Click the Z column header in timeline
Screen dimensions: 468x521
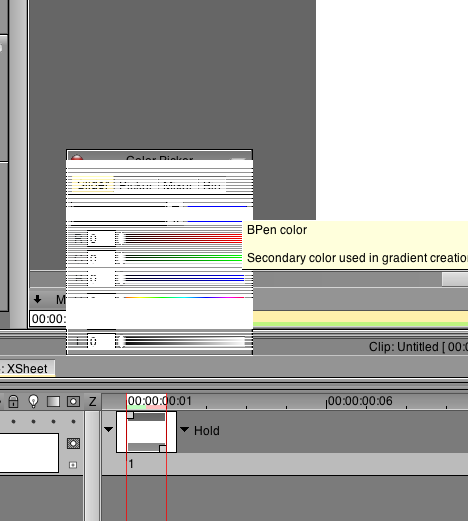coord(92,401)
